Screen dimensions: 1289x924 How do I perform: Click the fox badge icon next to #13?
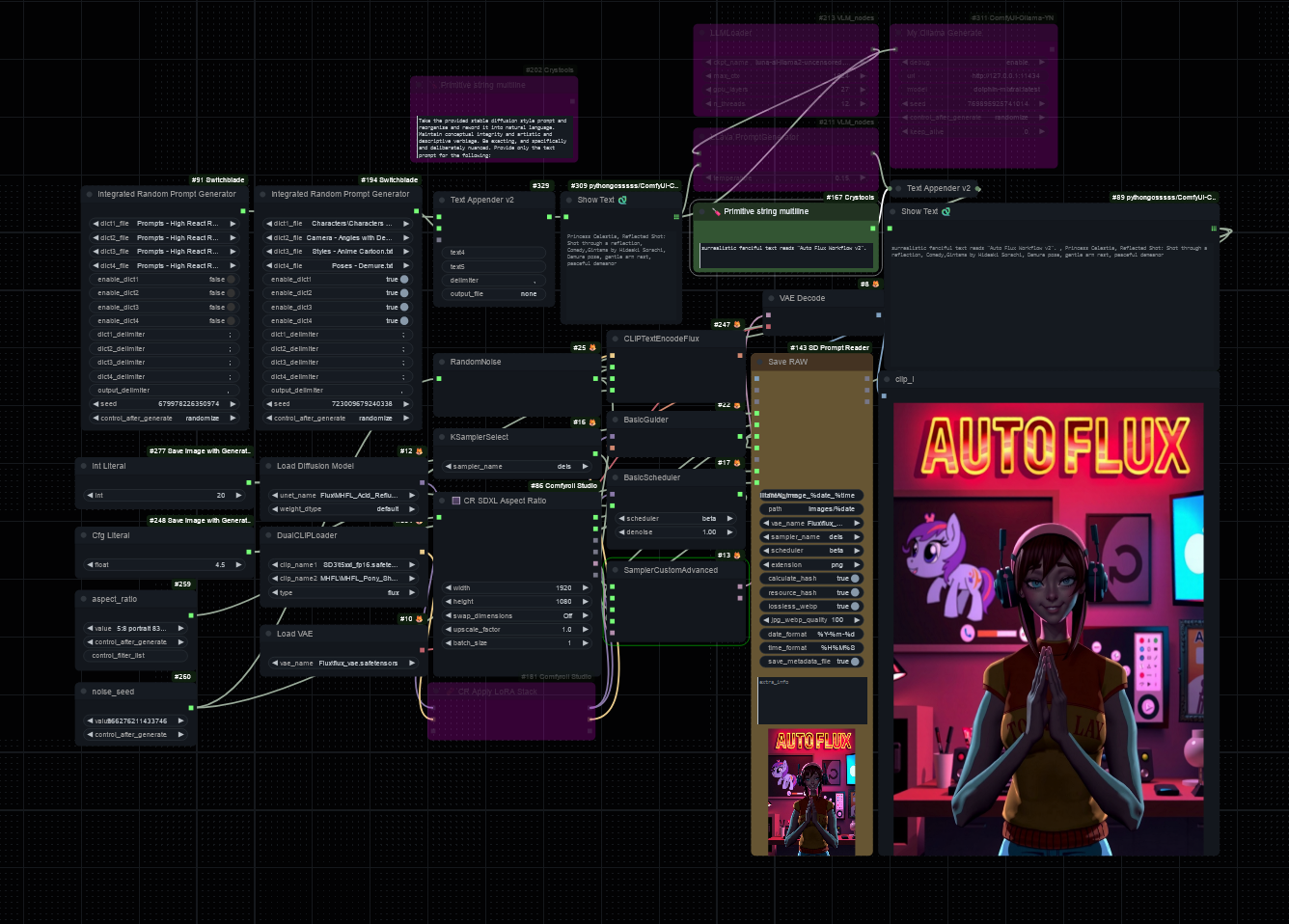pos(737,556)
